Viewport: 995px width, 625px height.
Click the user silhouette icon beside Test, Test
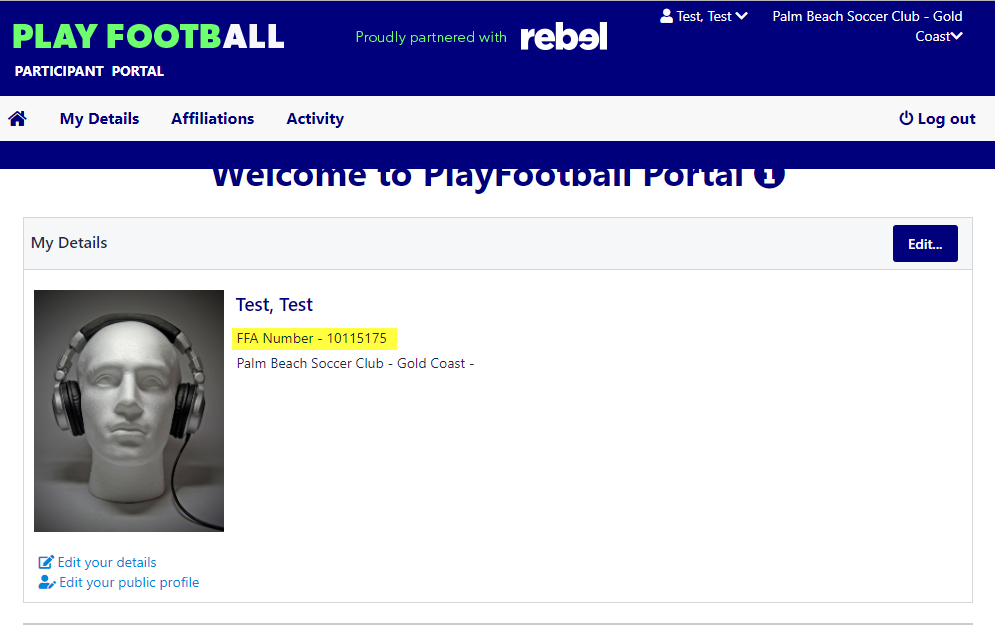coord(666,16)
